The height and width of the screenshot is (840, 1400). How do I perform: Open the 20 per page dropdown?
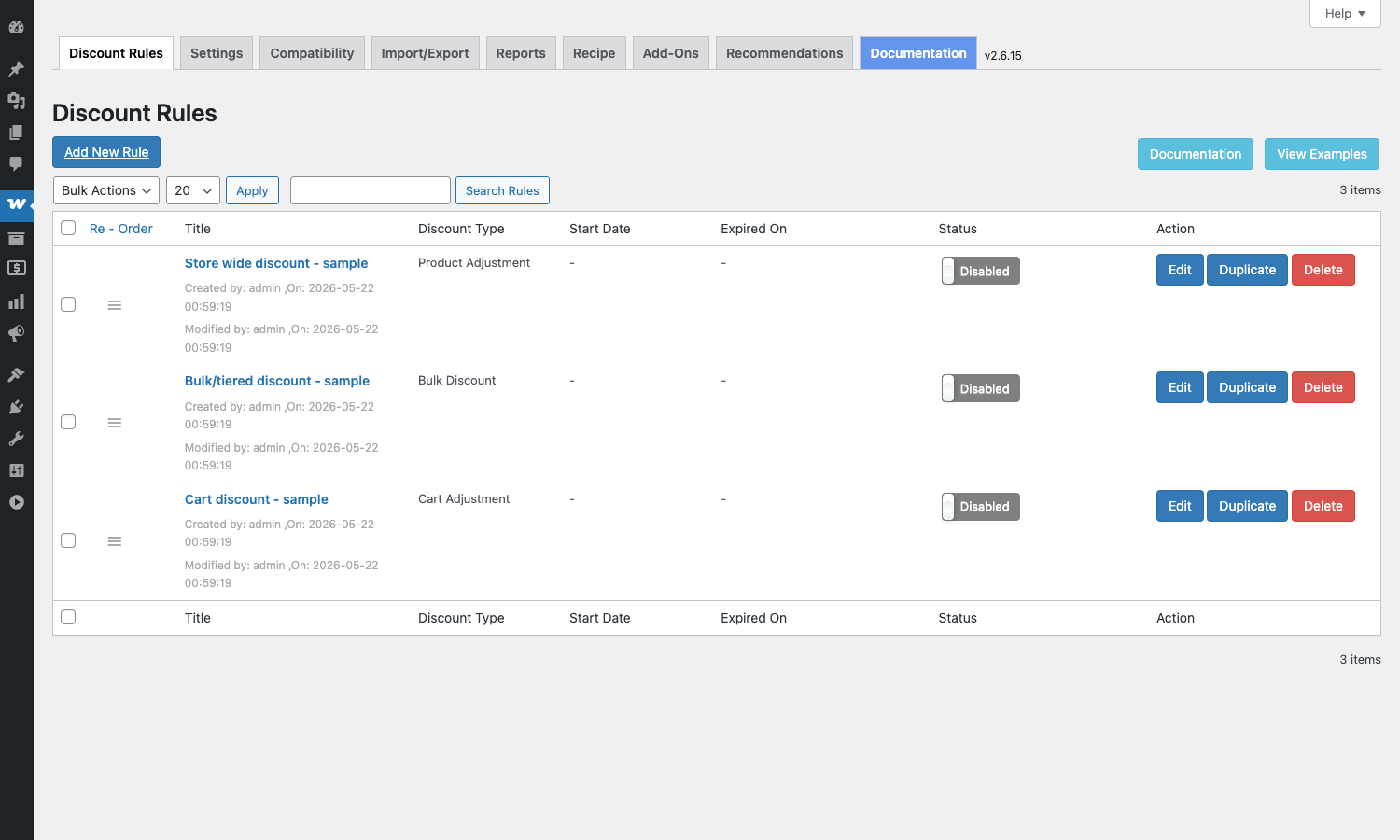pyautogui.click(x=193, y=190)
